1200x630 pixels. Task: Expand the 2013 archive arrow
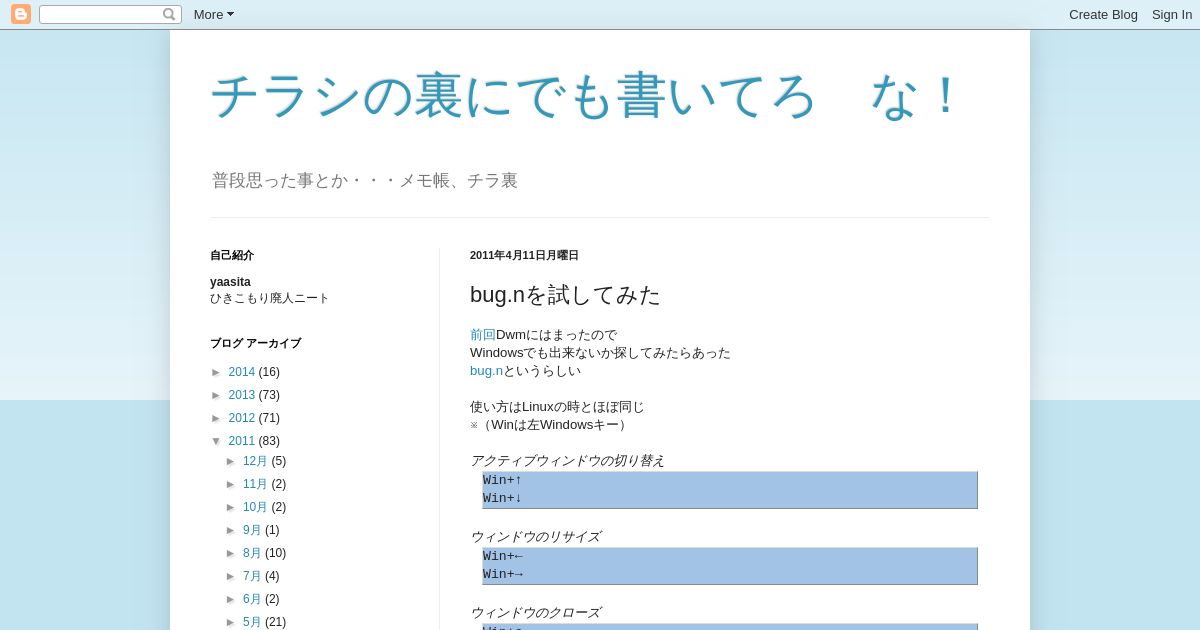point(217,395)
